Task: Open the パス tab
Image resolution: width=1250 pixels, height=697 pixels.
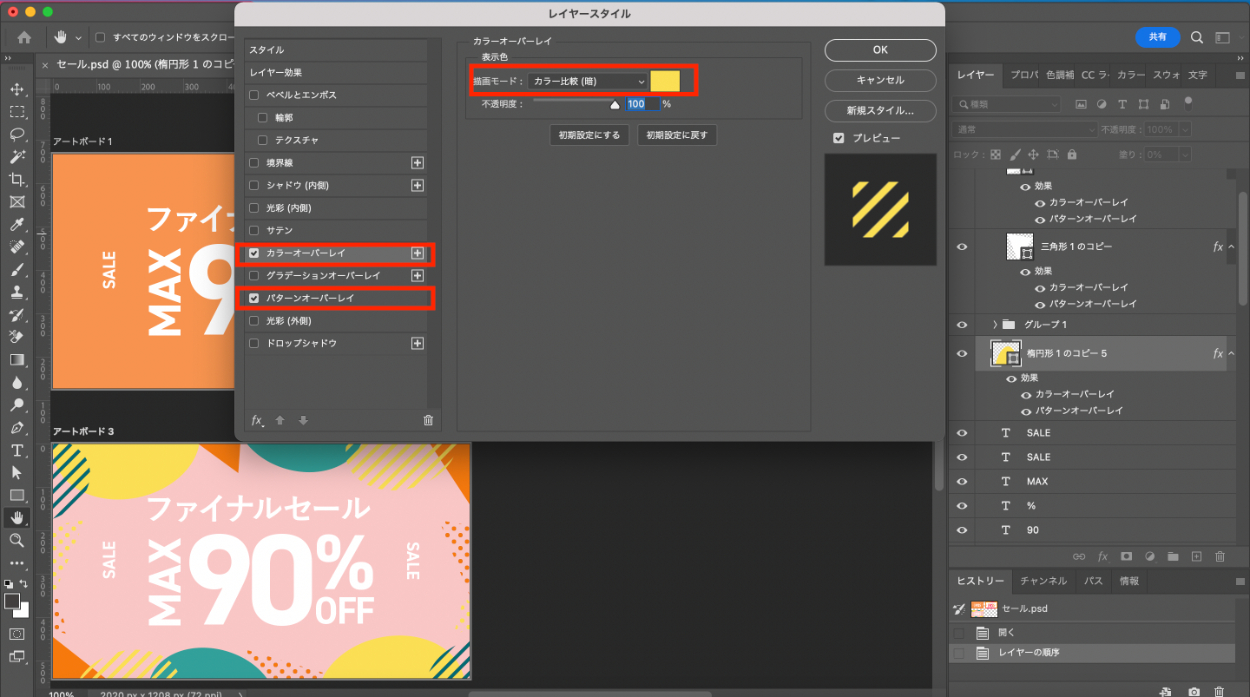Action: [x=1094, y=581]
